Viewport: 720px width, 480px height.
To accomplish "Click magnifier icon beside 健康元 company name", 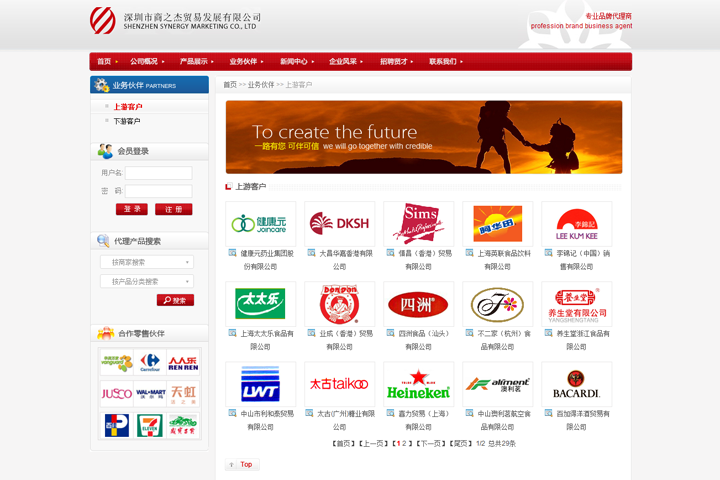I will point(232,253).
